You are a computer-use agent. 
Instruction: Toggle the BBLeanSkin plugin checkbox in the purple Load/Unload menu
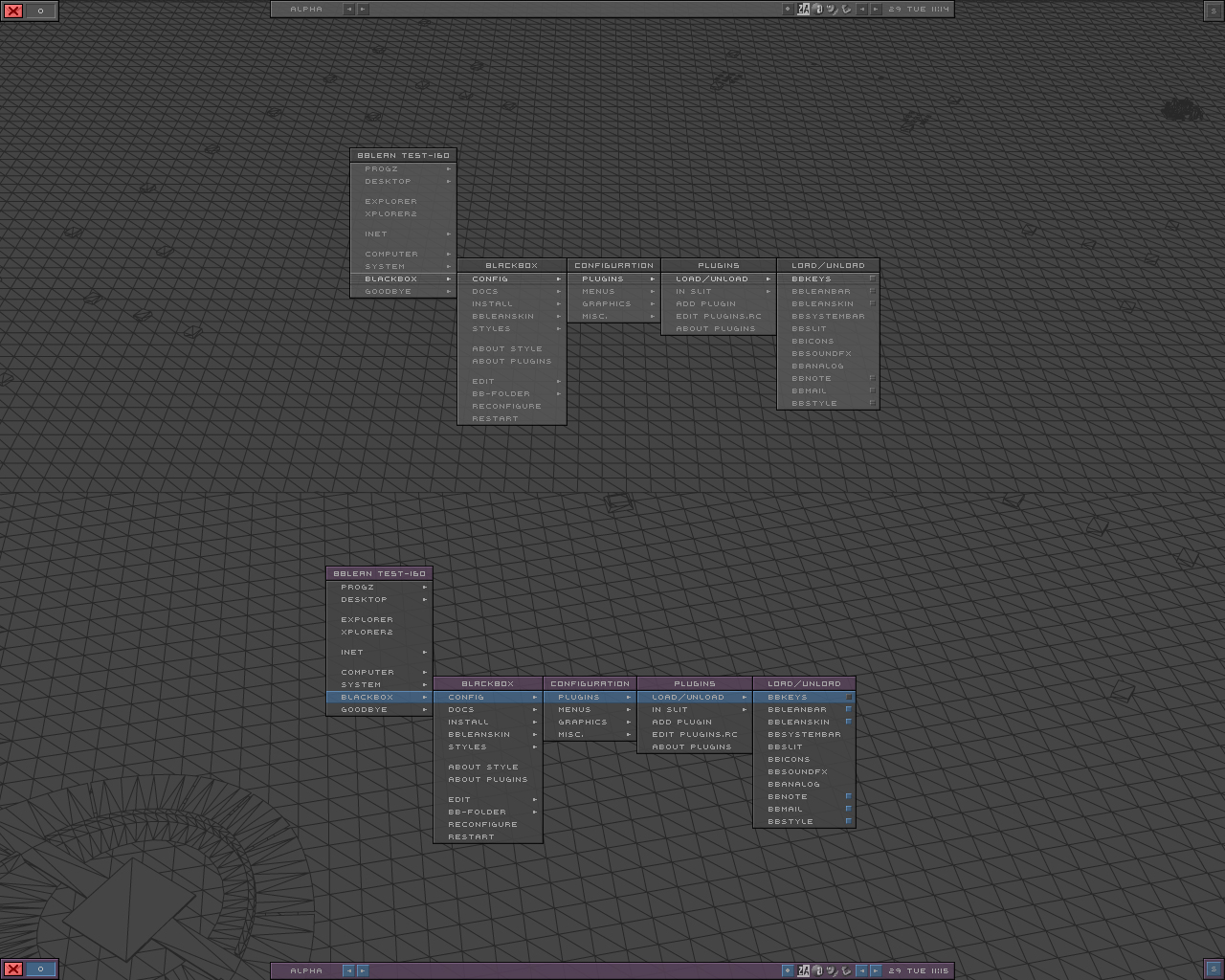tap(848, 722)
